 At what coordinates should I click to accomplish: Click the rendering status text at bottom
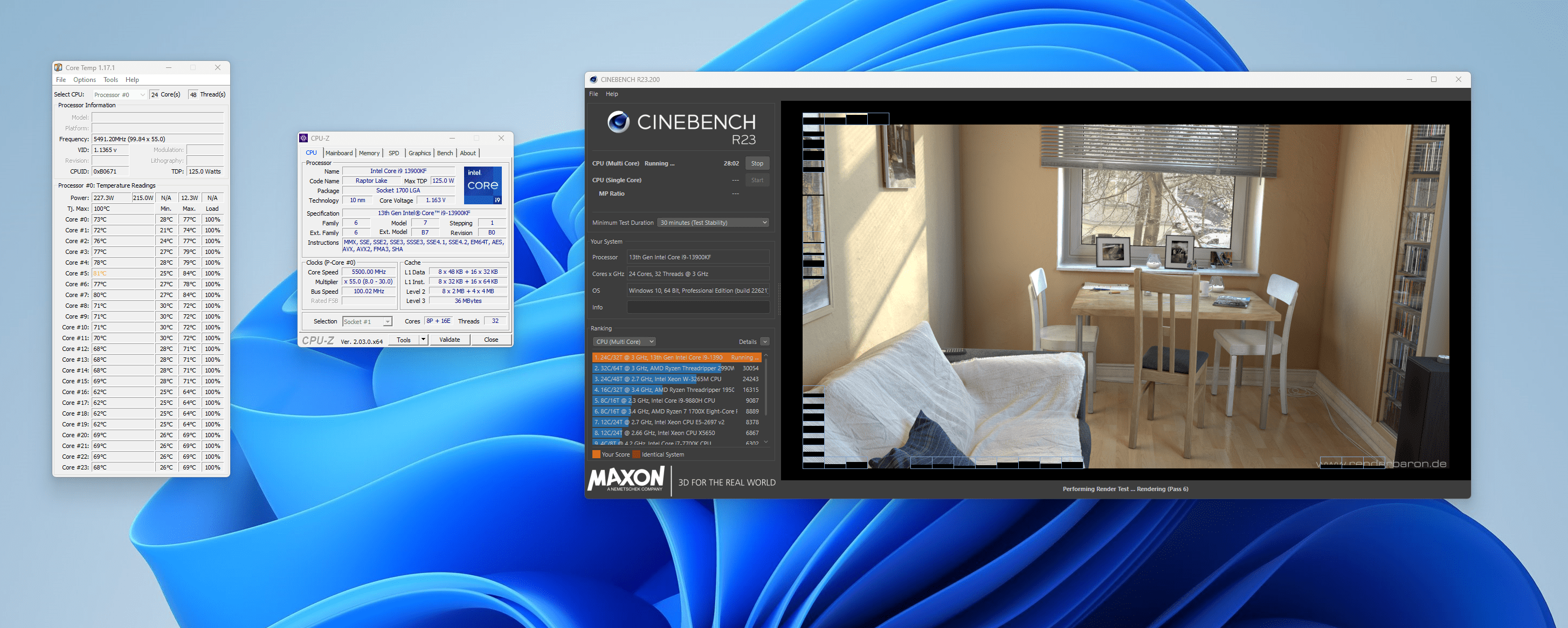coord(1125,489)
